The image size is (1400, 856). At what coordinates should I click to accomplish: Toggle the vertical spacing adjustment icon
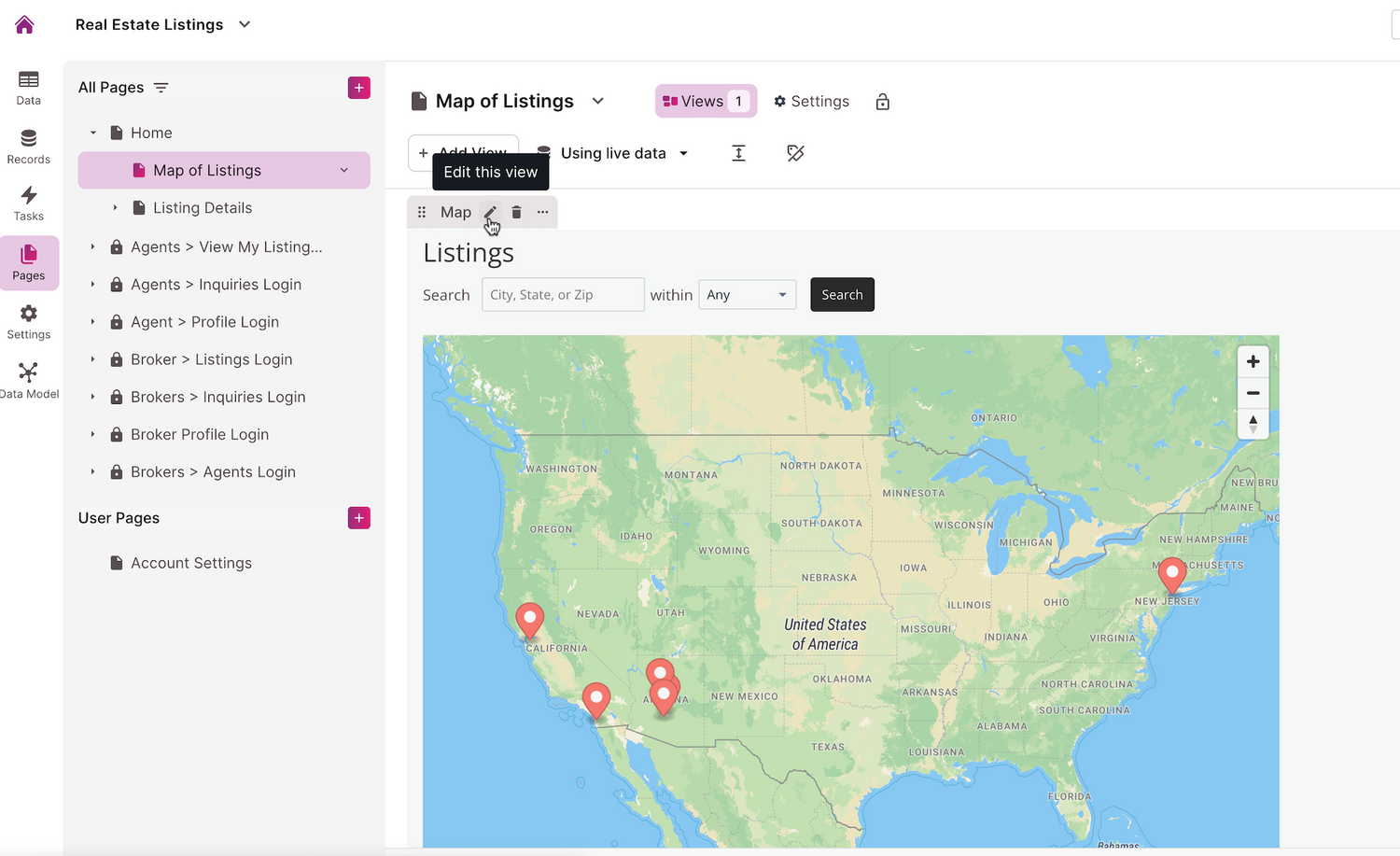tap(738, 152)
